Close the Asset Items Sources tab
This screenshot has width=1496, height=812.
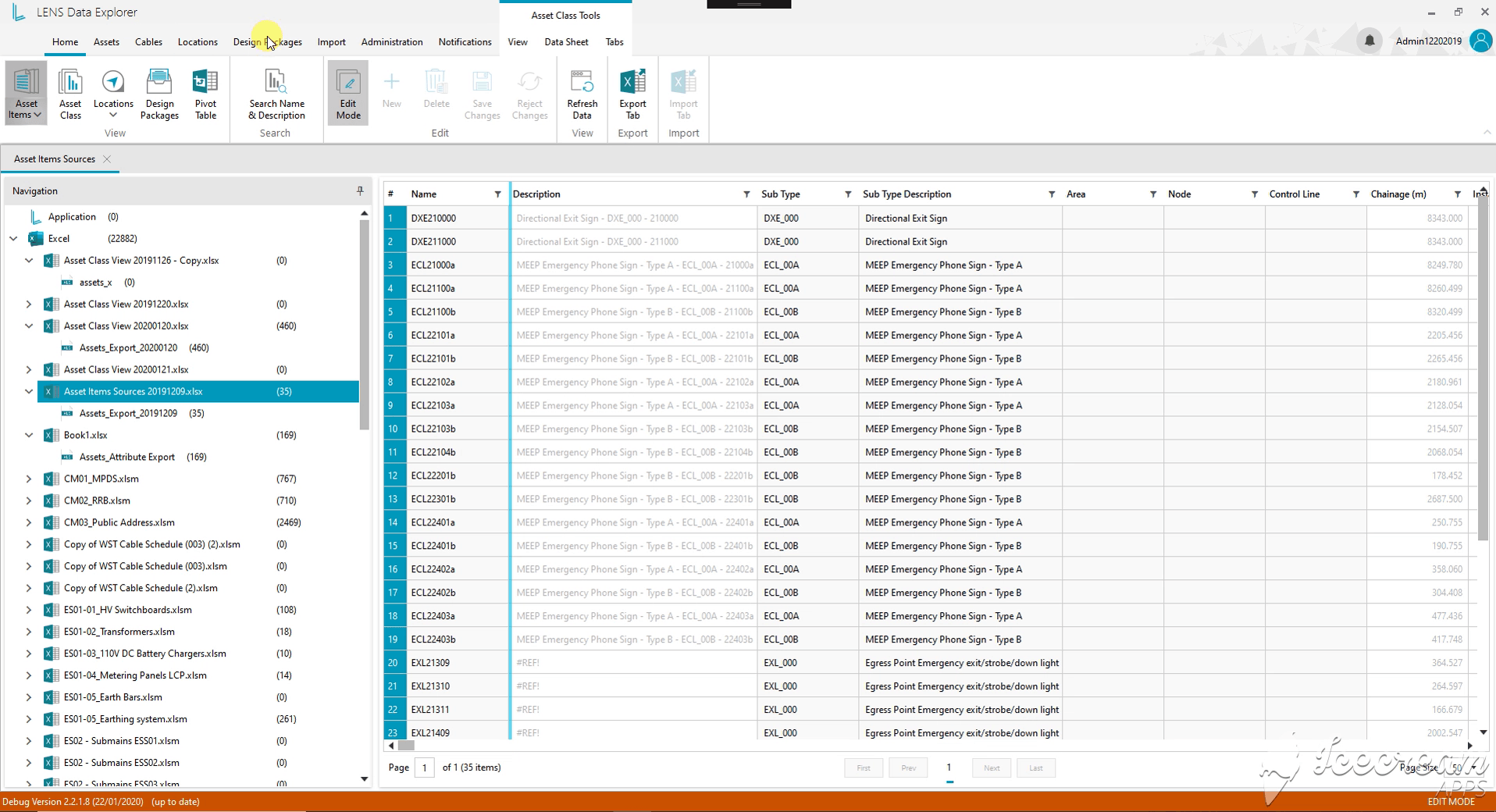pyautogui.click(x=107, y=159)
